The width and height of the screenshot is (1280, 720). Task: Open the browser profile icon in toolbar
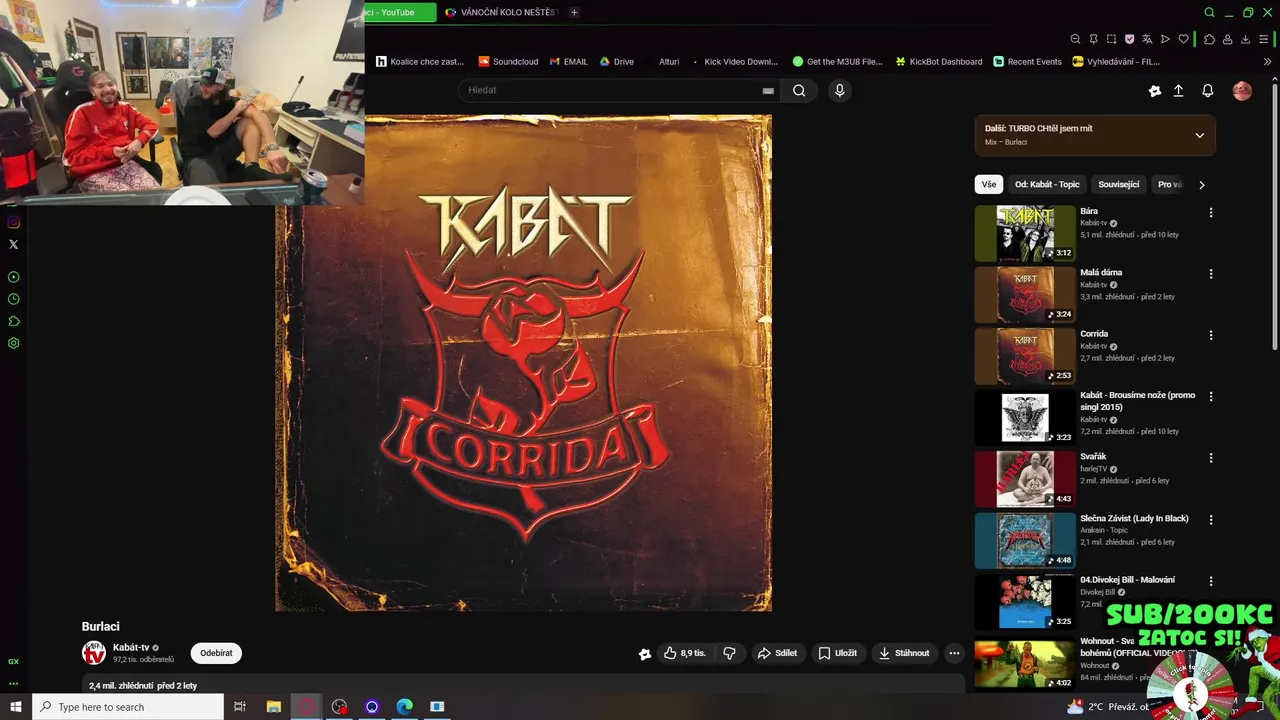pyautogui.click(x=1227, y=39)
